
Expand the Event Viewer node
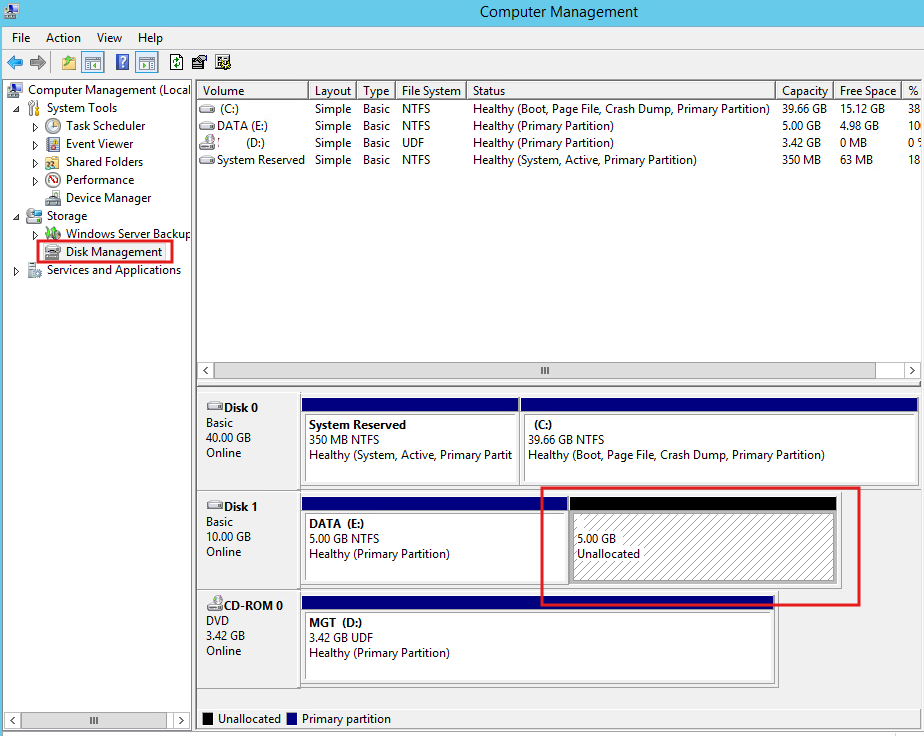(x=35, y=145)
